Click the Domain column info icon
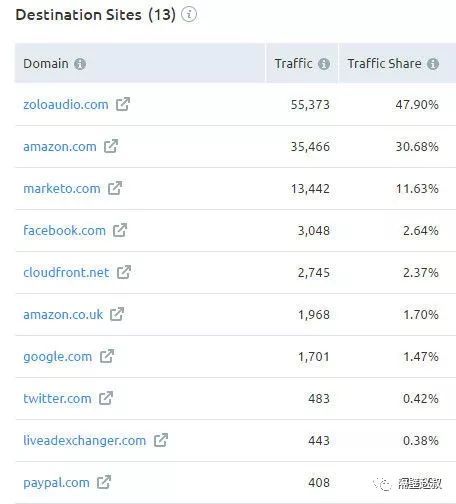This screenshot has width=456, height=504. 80,64
